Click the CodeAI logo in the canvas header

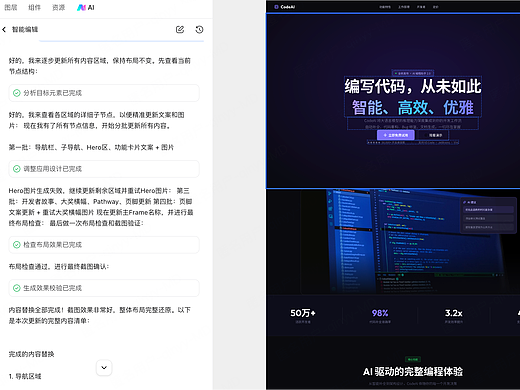pyautogui.click(x=285, y=7)
